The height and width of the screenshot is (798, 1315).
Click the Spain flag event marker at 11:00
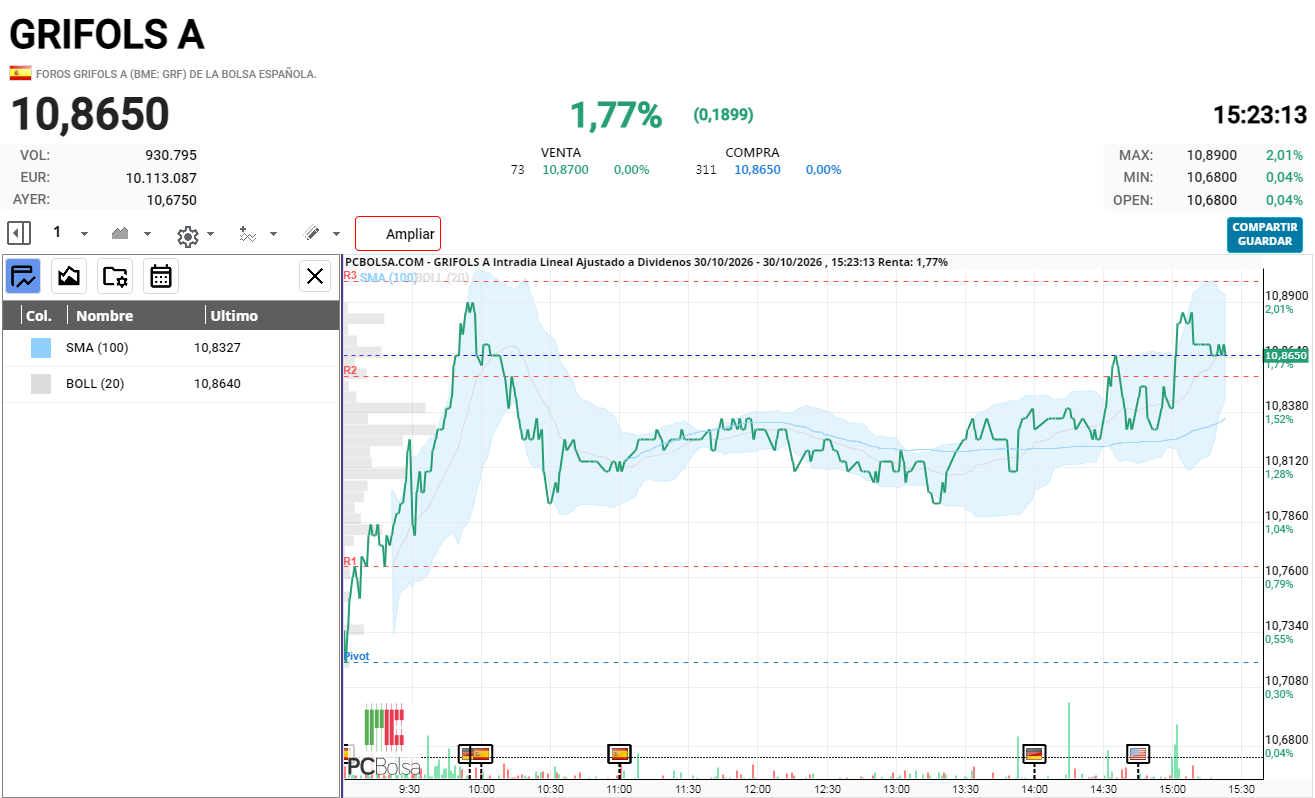(619, 753)
